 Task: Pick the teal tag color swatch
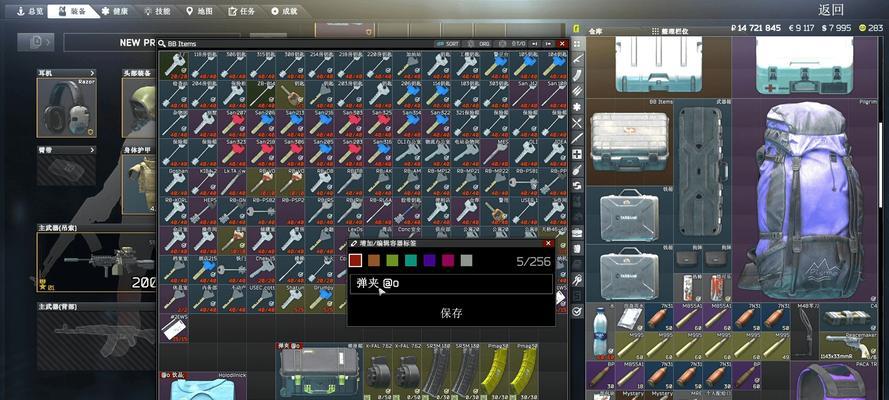410,260
